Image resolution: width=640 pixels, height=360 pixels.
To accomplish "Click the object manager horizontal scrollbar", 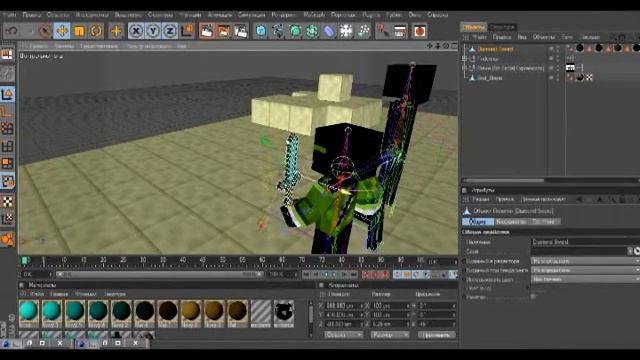I will tap(504, 180).
